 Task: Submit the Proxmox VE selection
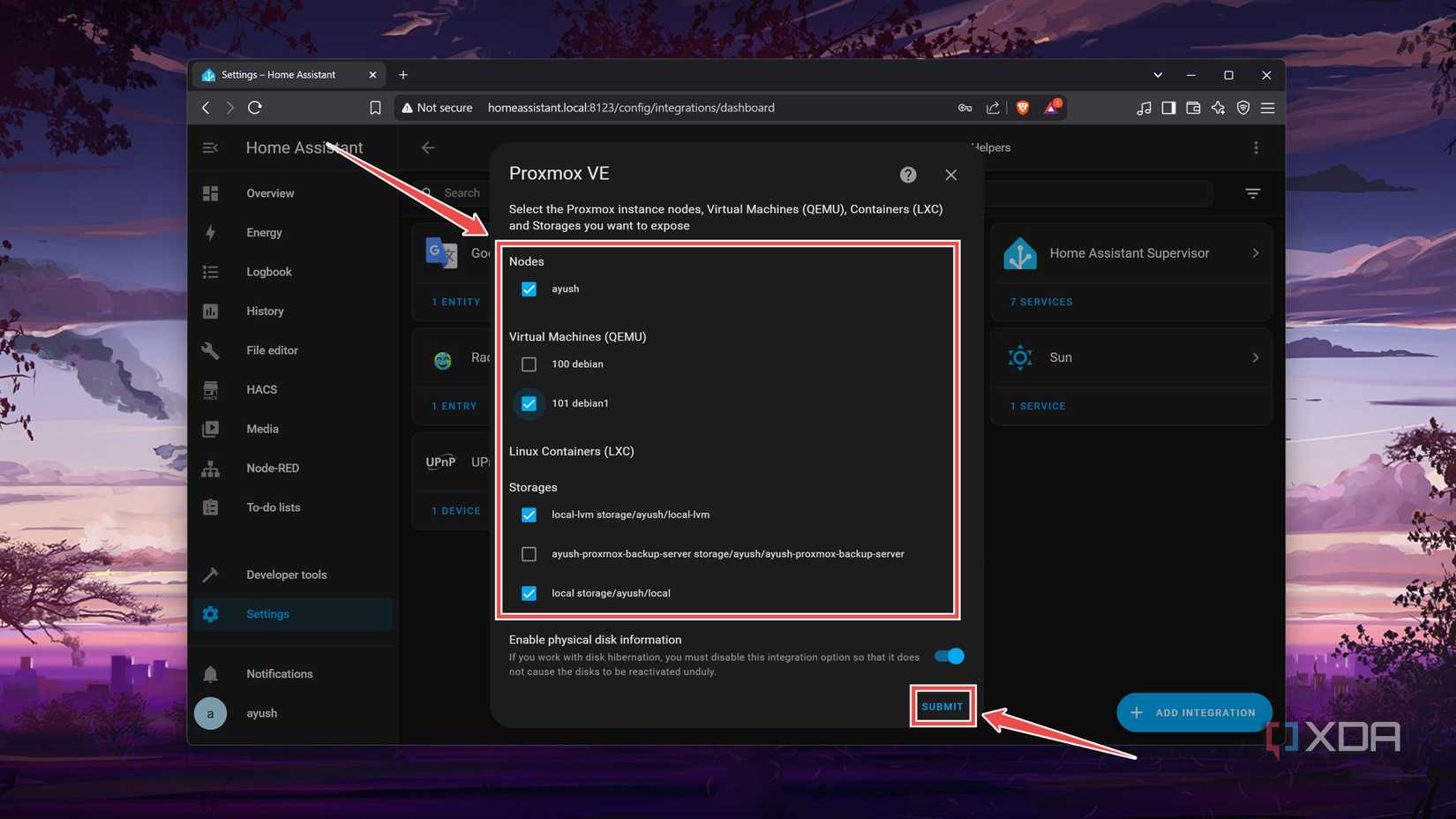[942, 706]
